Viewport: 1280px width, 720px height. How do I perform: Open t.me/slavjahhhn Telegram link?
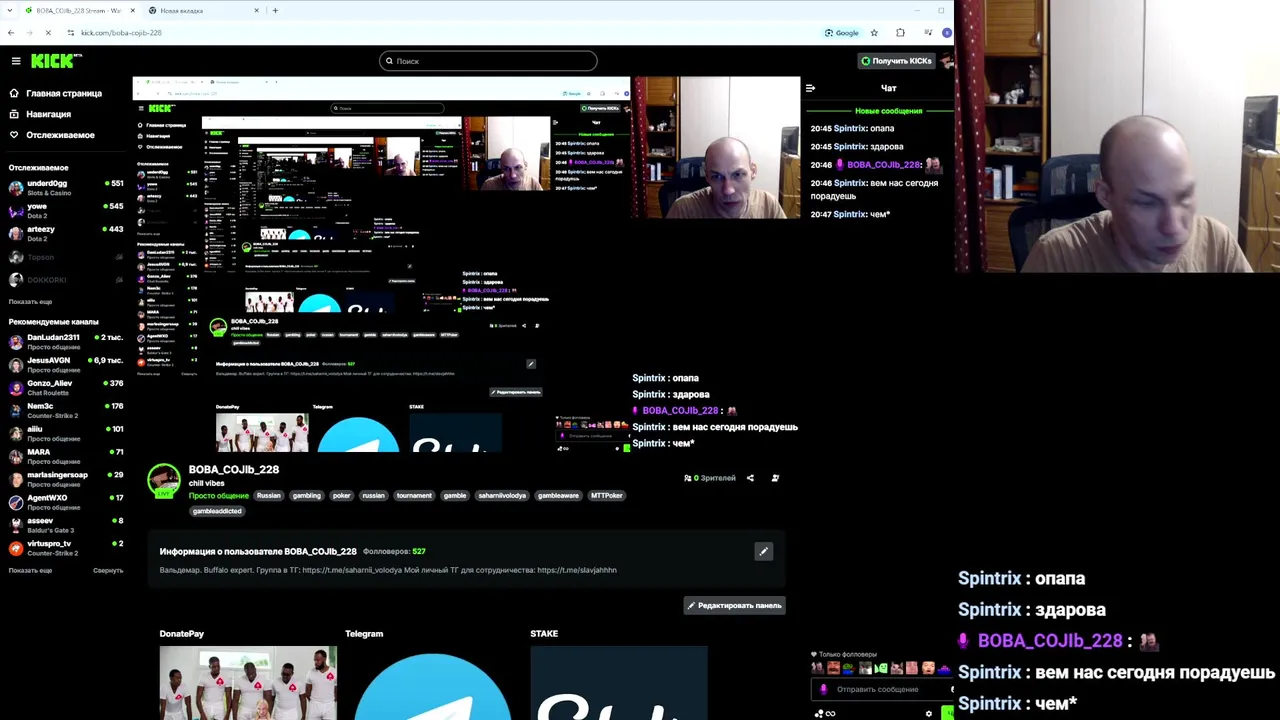point(577,570)
